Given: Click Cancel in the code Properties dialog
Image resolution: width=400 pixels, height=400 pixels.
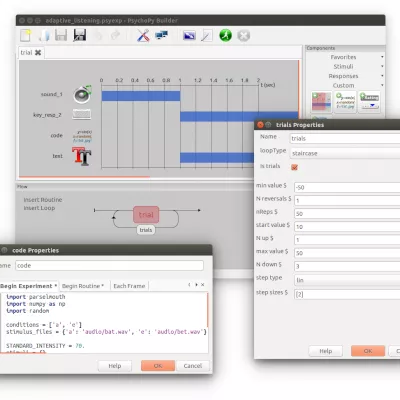Looking at the screenshot, I should 193,366.
